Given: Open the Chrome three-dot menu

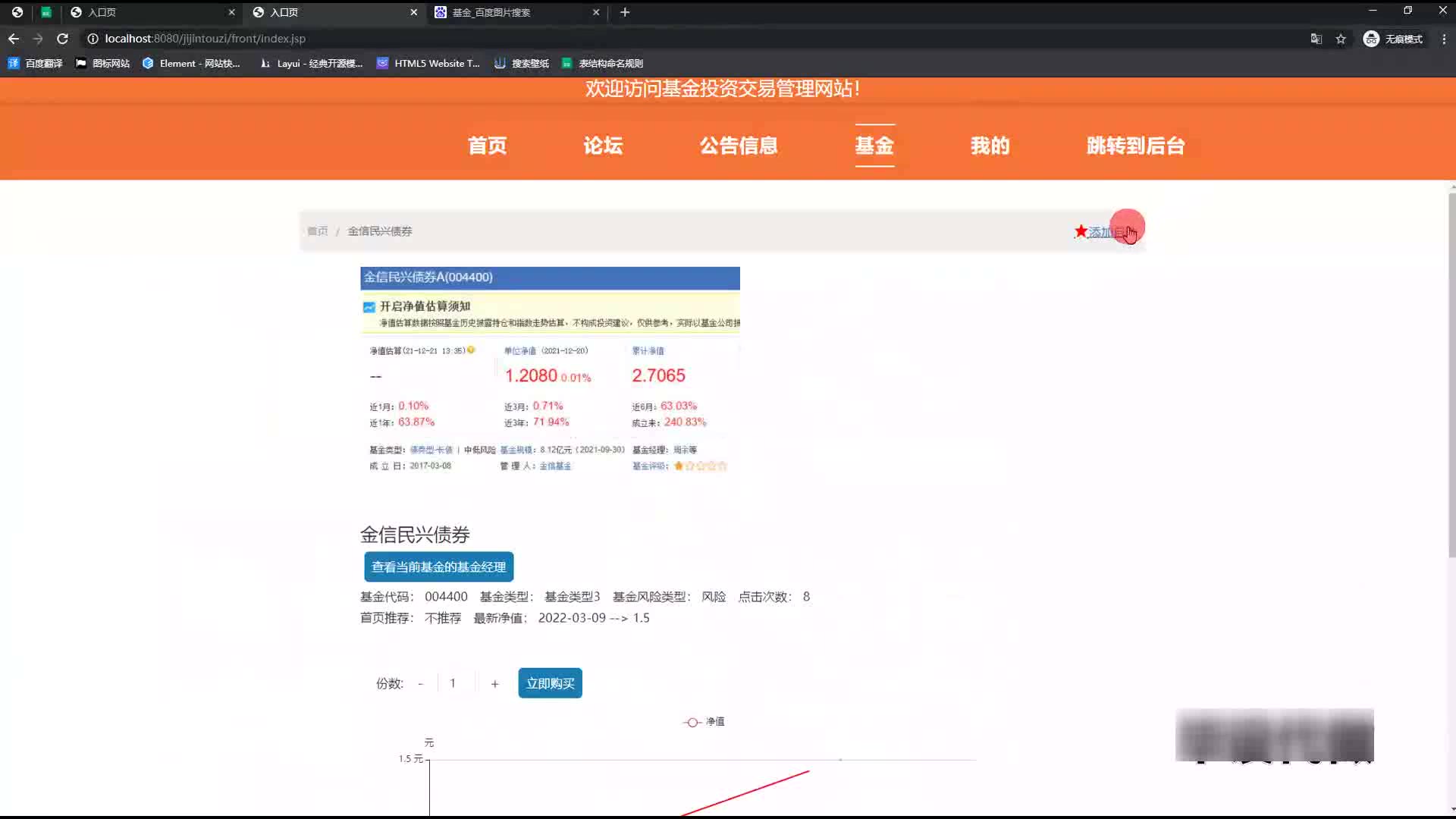Looking at the screenshot, I should click(1444, 39).
